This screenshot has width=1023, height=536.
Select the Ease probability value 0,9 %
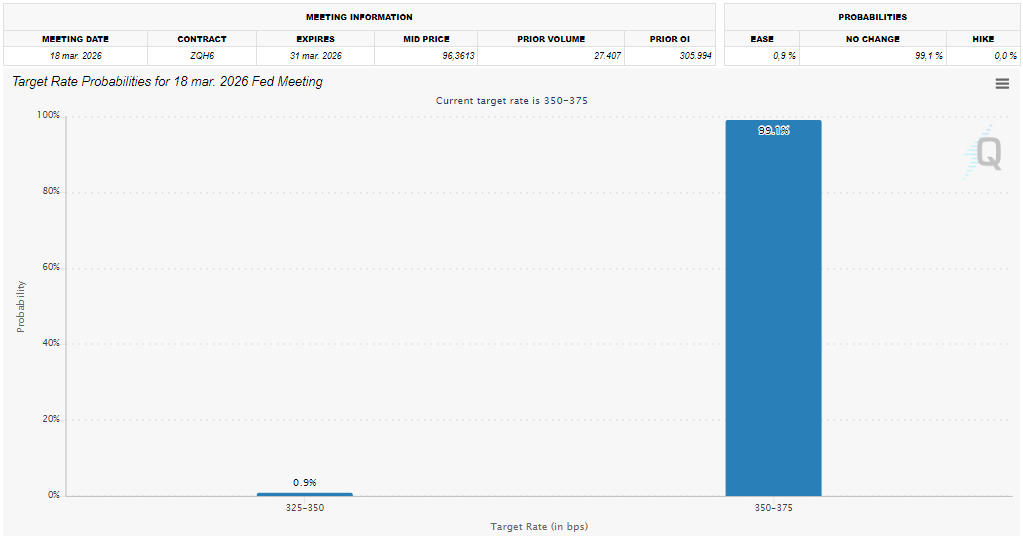[x=783, y=56]
